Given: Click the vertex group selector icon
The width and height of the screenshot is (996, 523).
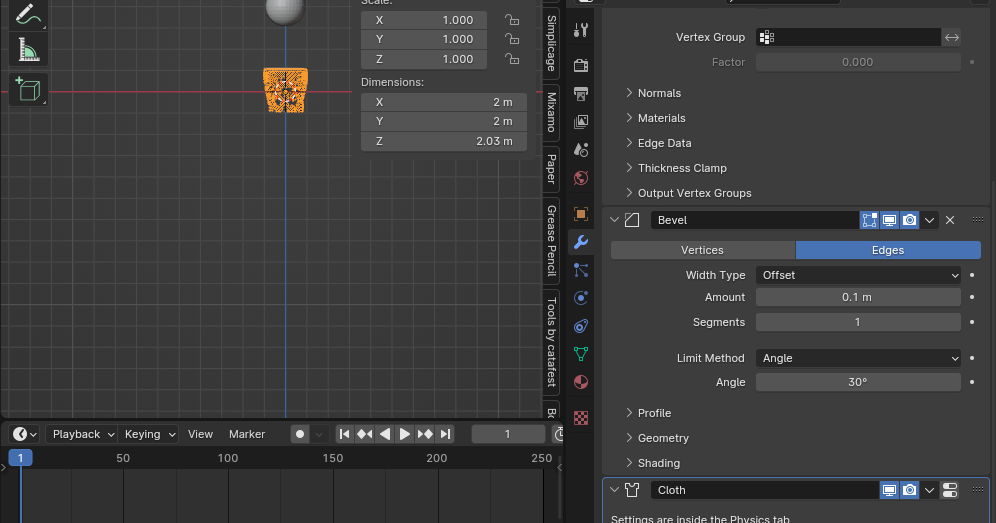Looking at the screenshot, I should coord(767,37).
